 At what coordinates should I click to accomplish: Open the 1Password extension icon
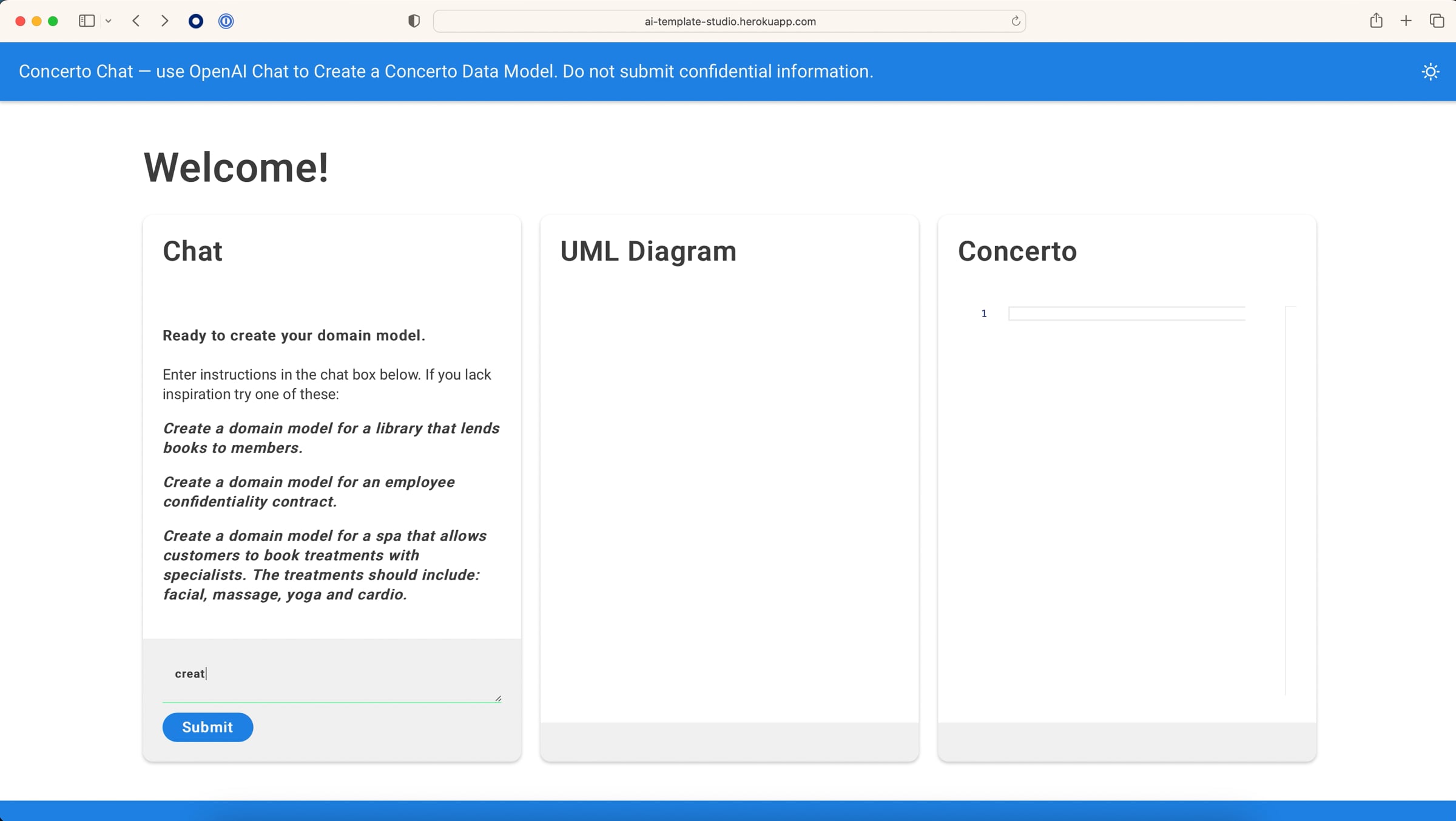click(x=226, y=21)
